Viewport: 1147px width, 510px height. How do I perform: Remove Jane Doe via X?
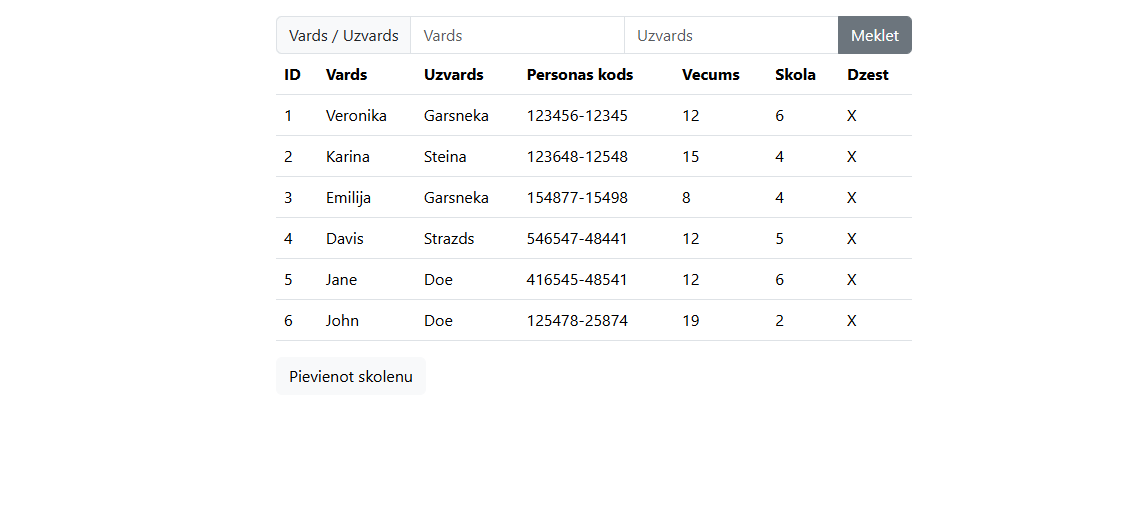[x=851, y=280]
